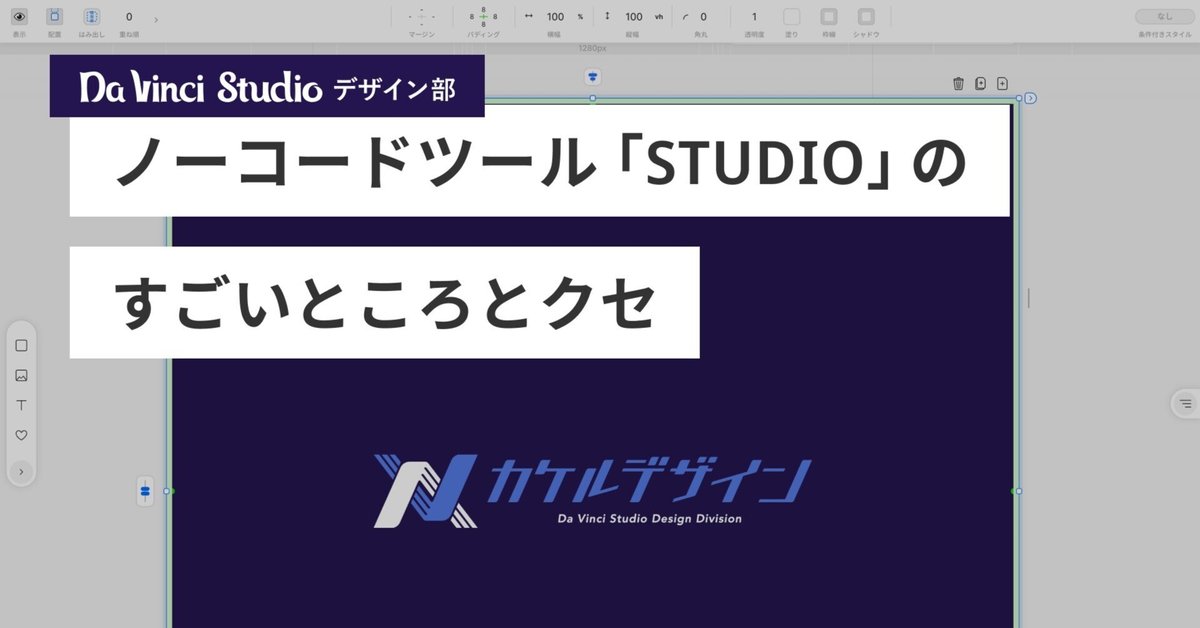Open the シャドウ shadow swatch

click(866, 17)
